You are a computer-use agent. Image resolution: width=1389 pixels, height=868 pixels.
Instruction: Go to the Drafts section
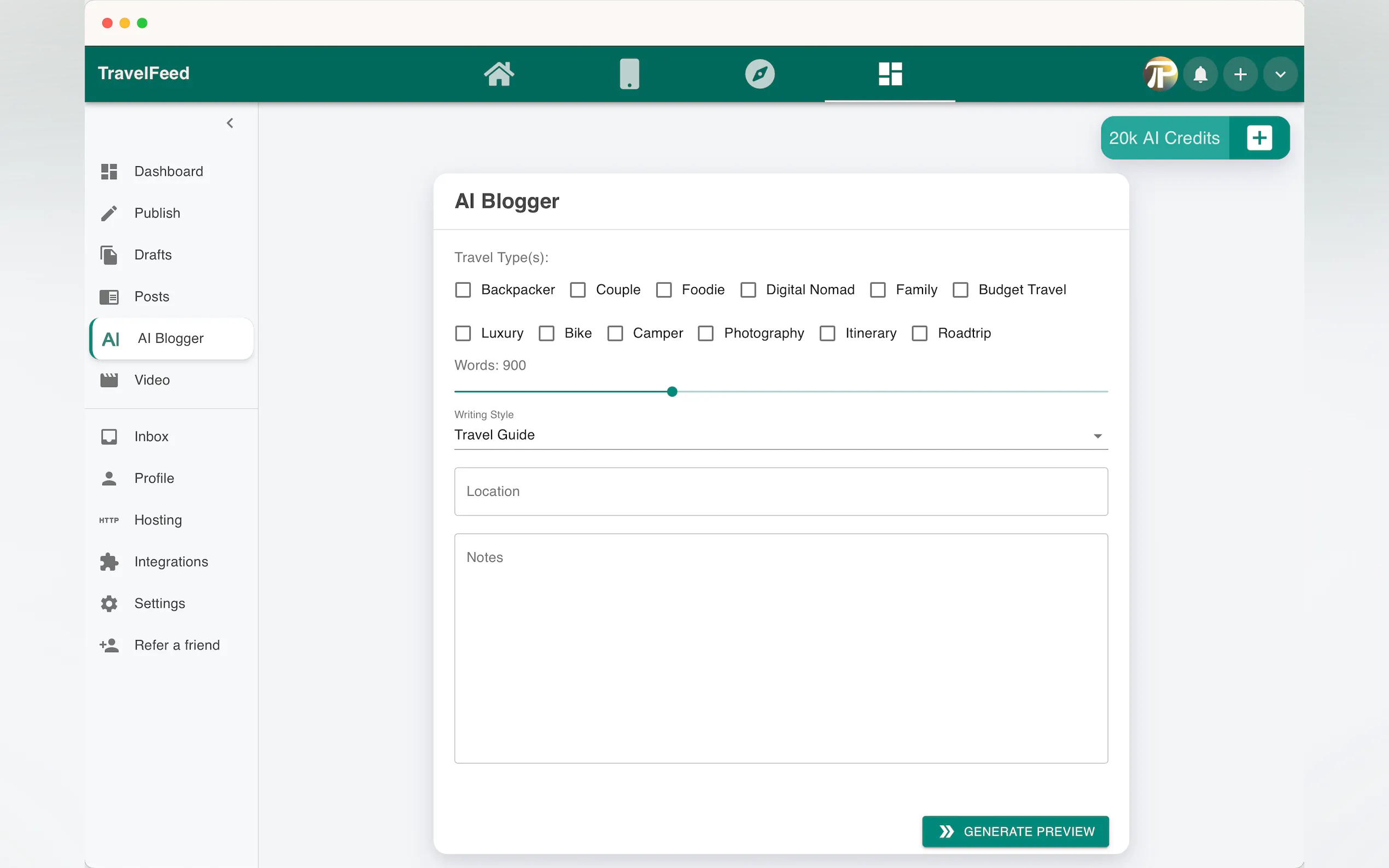[153, 254]
